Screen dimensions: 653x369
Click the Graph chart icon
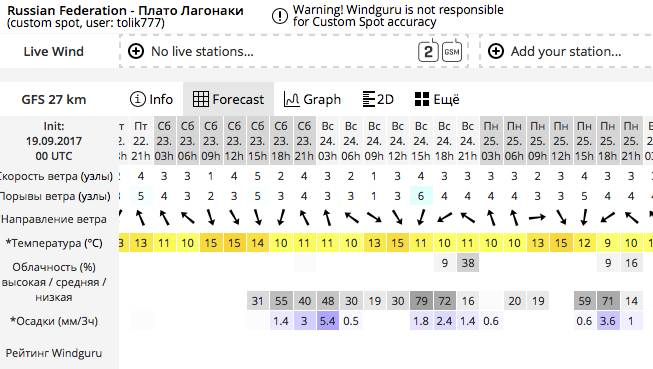(x=292, y=99)
